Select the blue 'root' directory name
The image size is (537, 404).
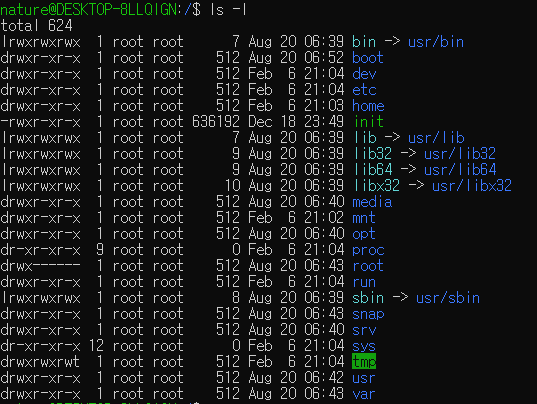368,266
